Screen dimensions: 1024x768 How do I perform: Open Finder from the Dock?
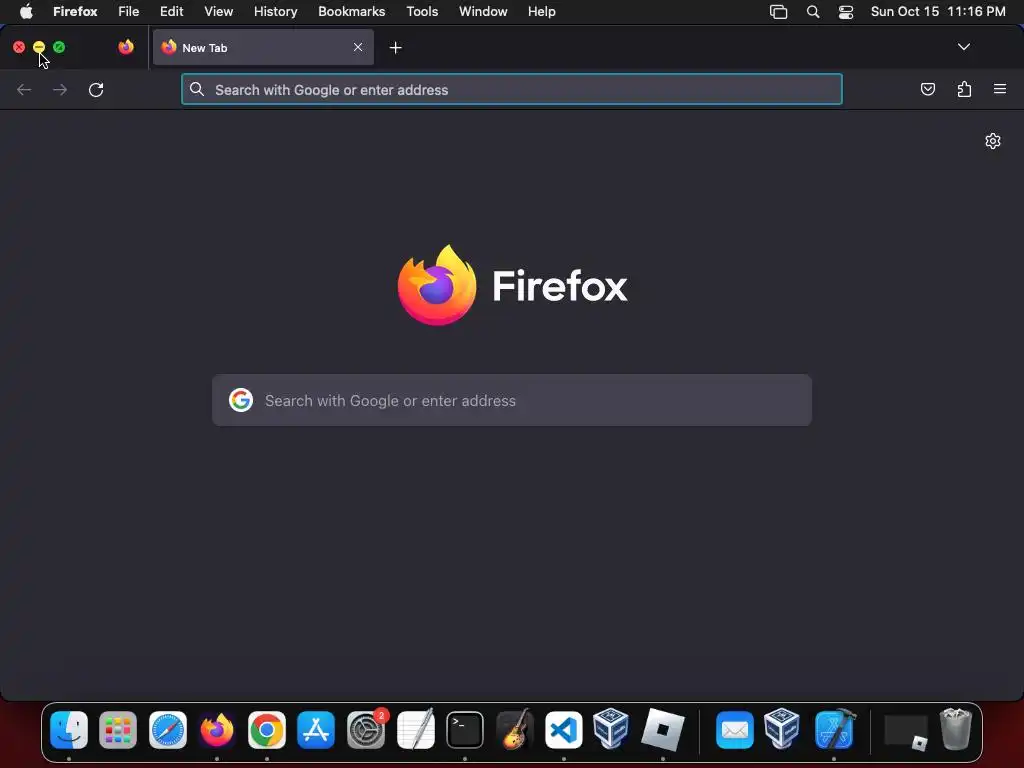pyautogui.click(x=69, y=729)
